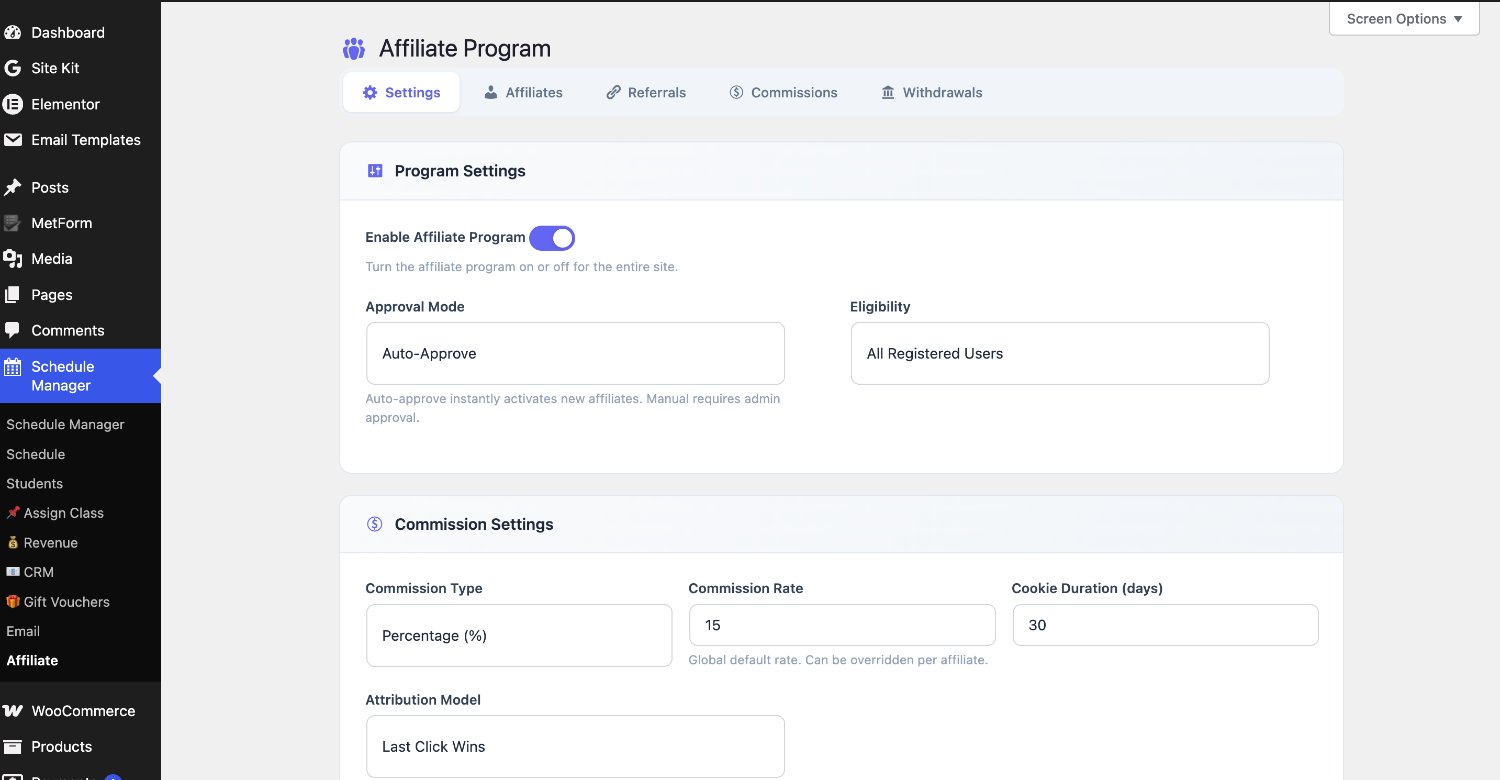Screen dimensions: 1500x780
Task: Open the Attribution Model dropdown
Action: point(575,746)
